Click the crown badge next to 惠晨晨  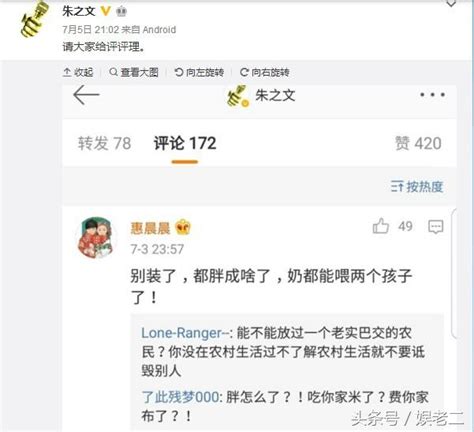coord(183,228)
